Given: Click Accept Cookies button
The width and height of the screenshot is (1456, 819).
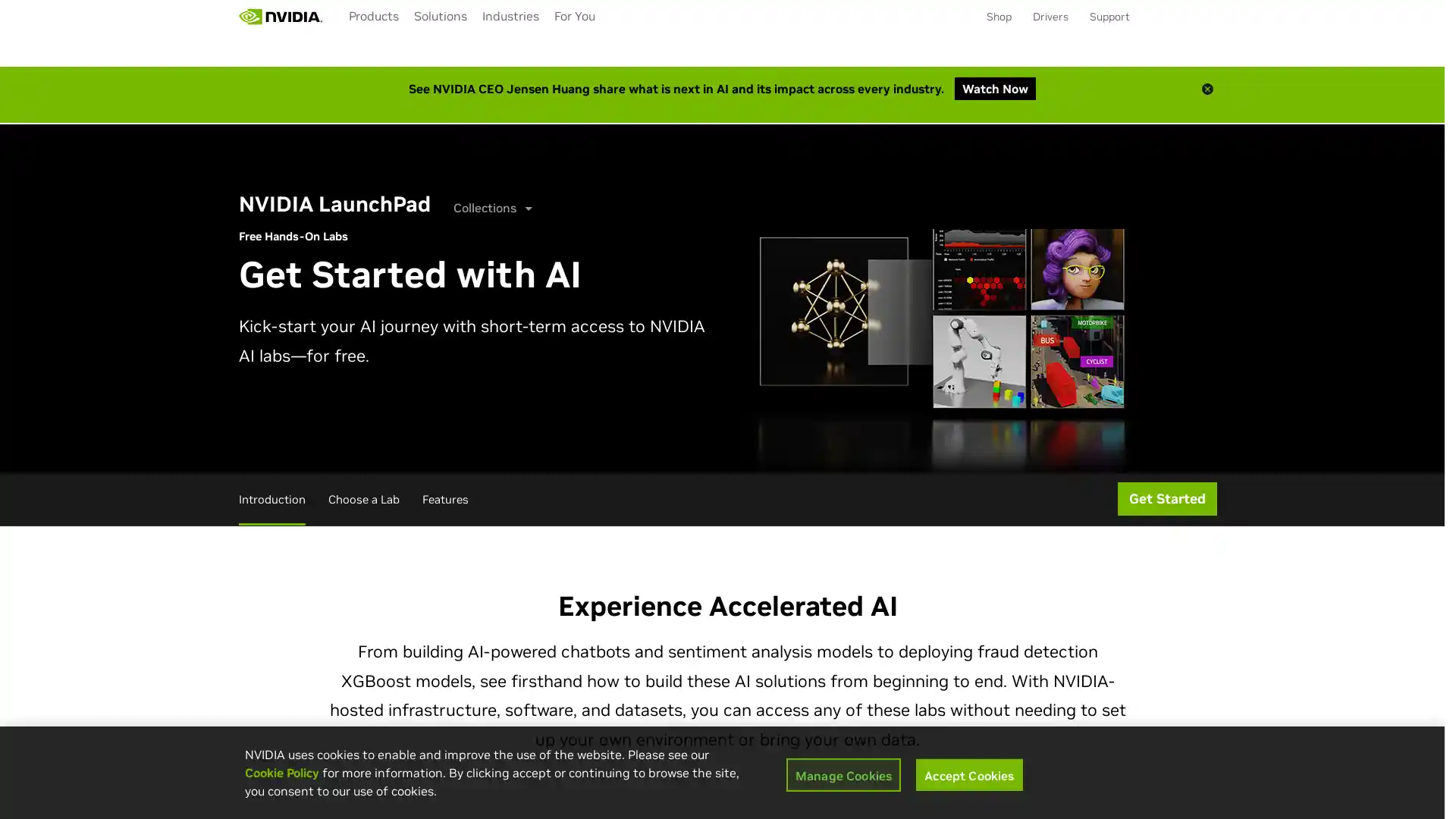Looking at the screenshot, I should pyautogui.click(x=969, y=775).
